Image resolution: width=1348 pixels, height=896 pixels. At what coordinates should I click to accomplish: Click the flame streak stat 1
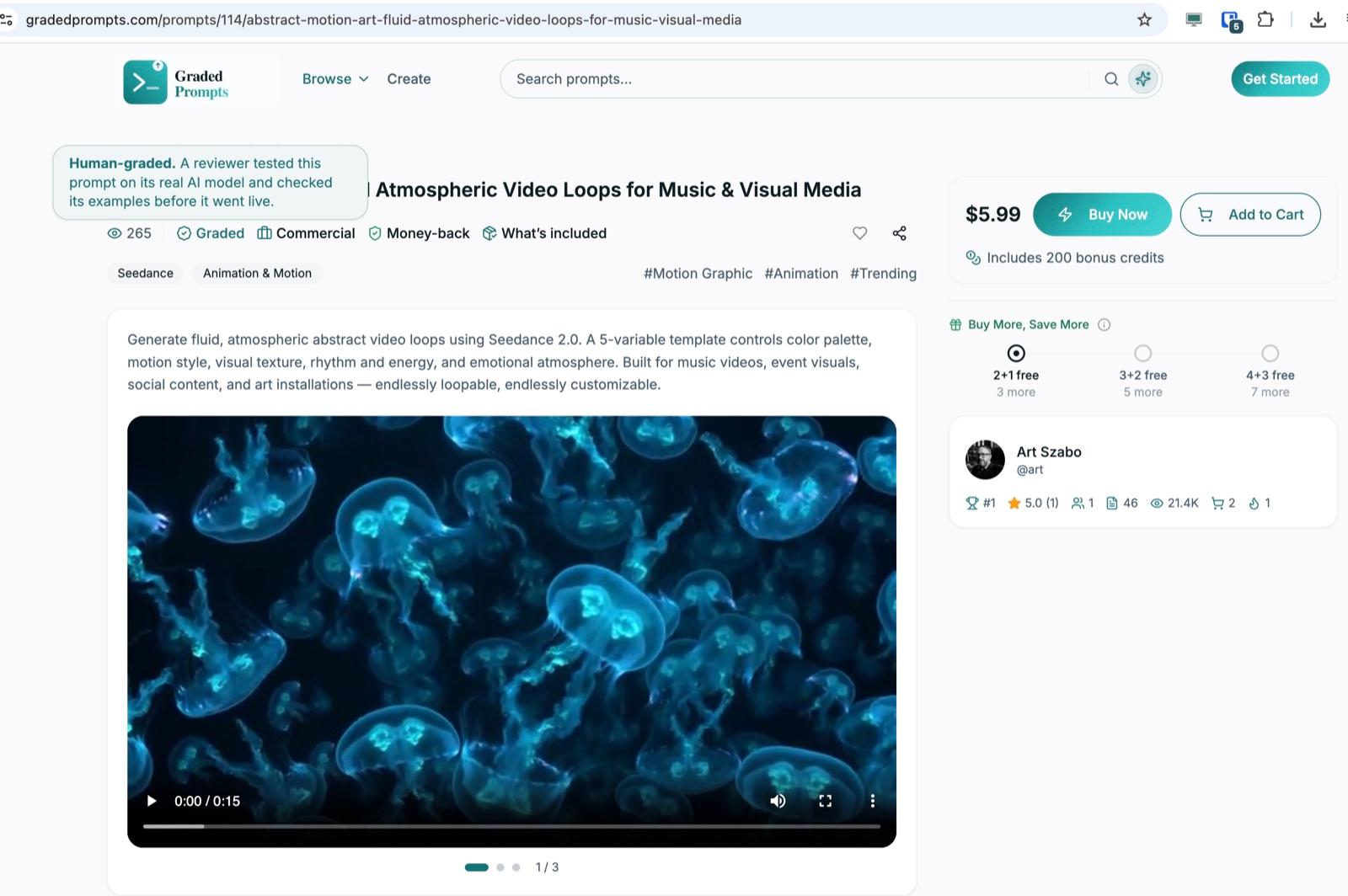click(1260, 503)
